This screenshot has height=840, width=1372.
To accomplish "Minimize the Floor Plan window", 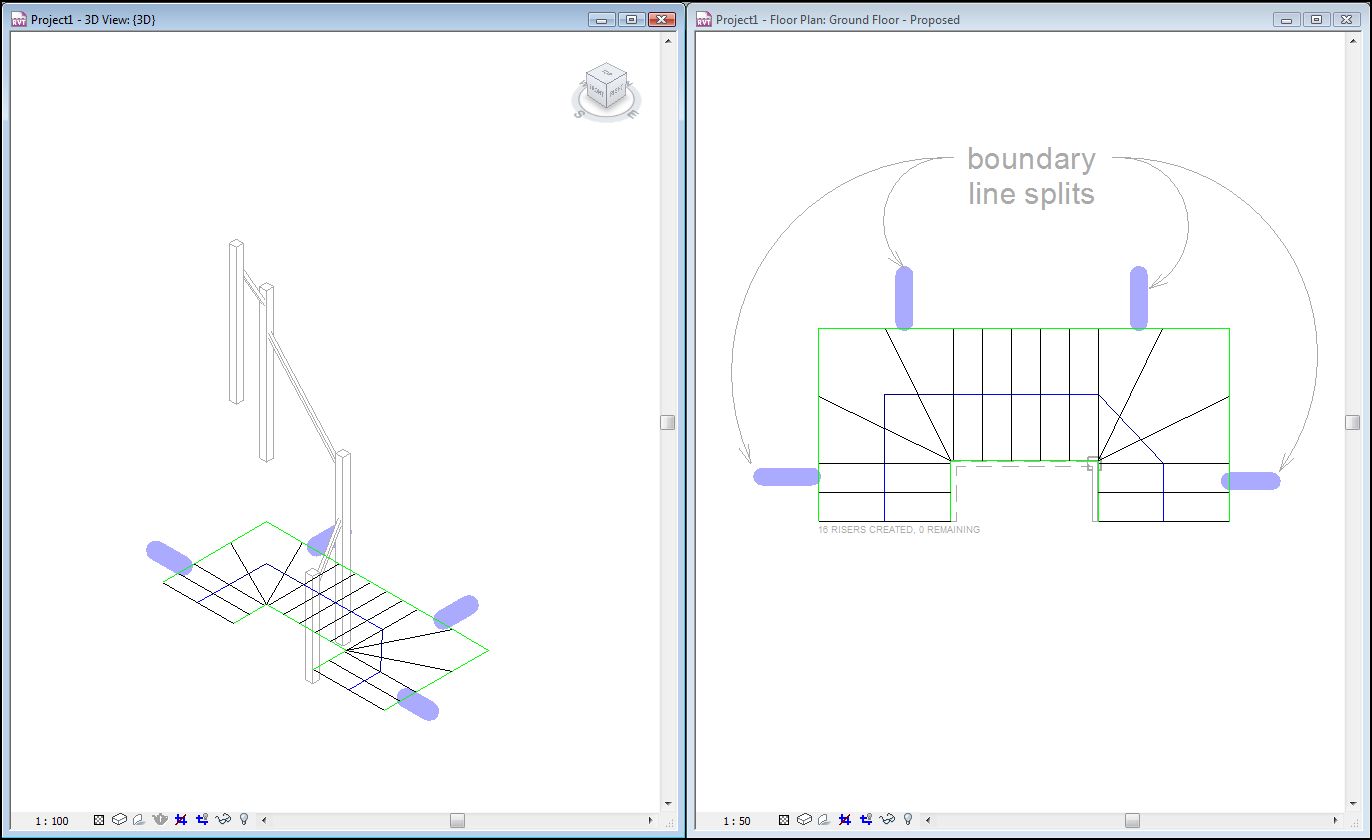I will (x=1287, y=19).
